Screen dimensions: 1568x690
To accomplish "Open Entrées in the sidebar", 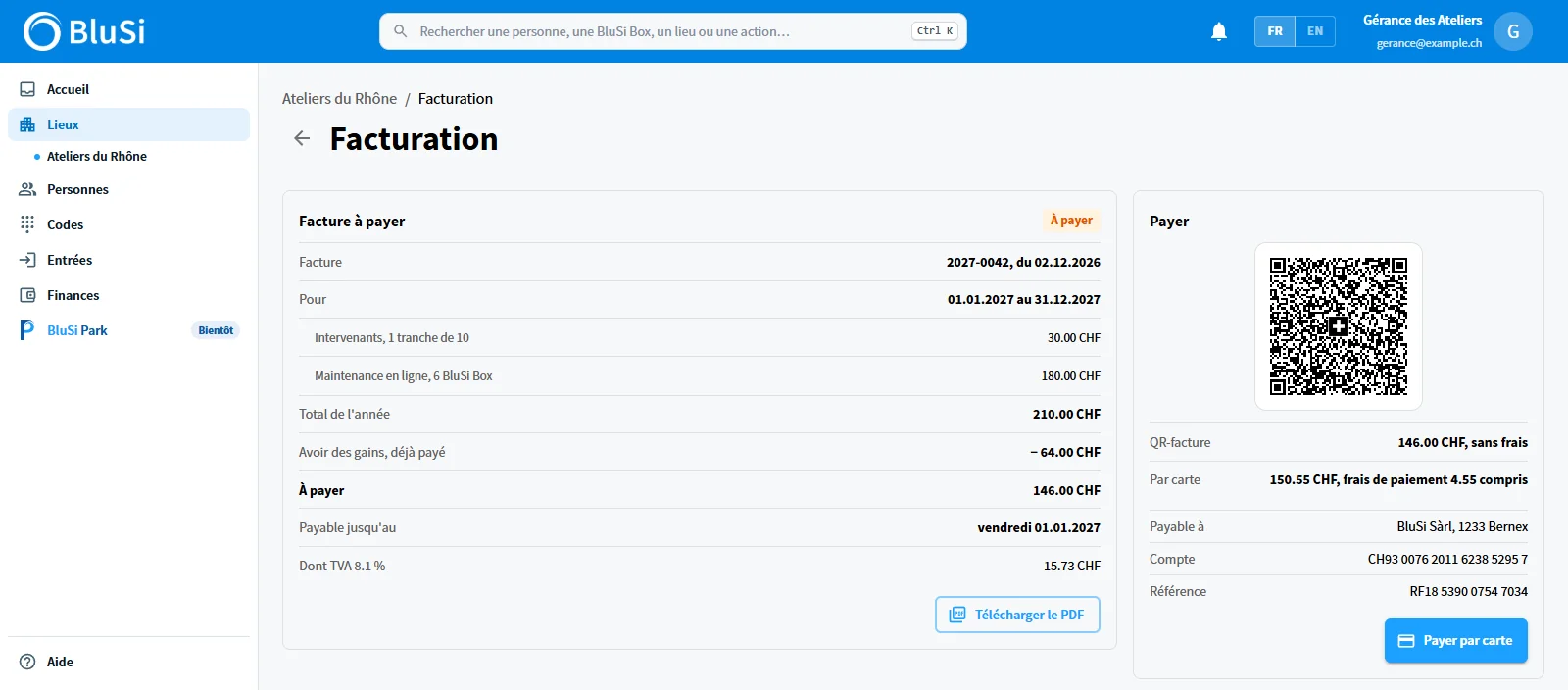I will 128,260.
